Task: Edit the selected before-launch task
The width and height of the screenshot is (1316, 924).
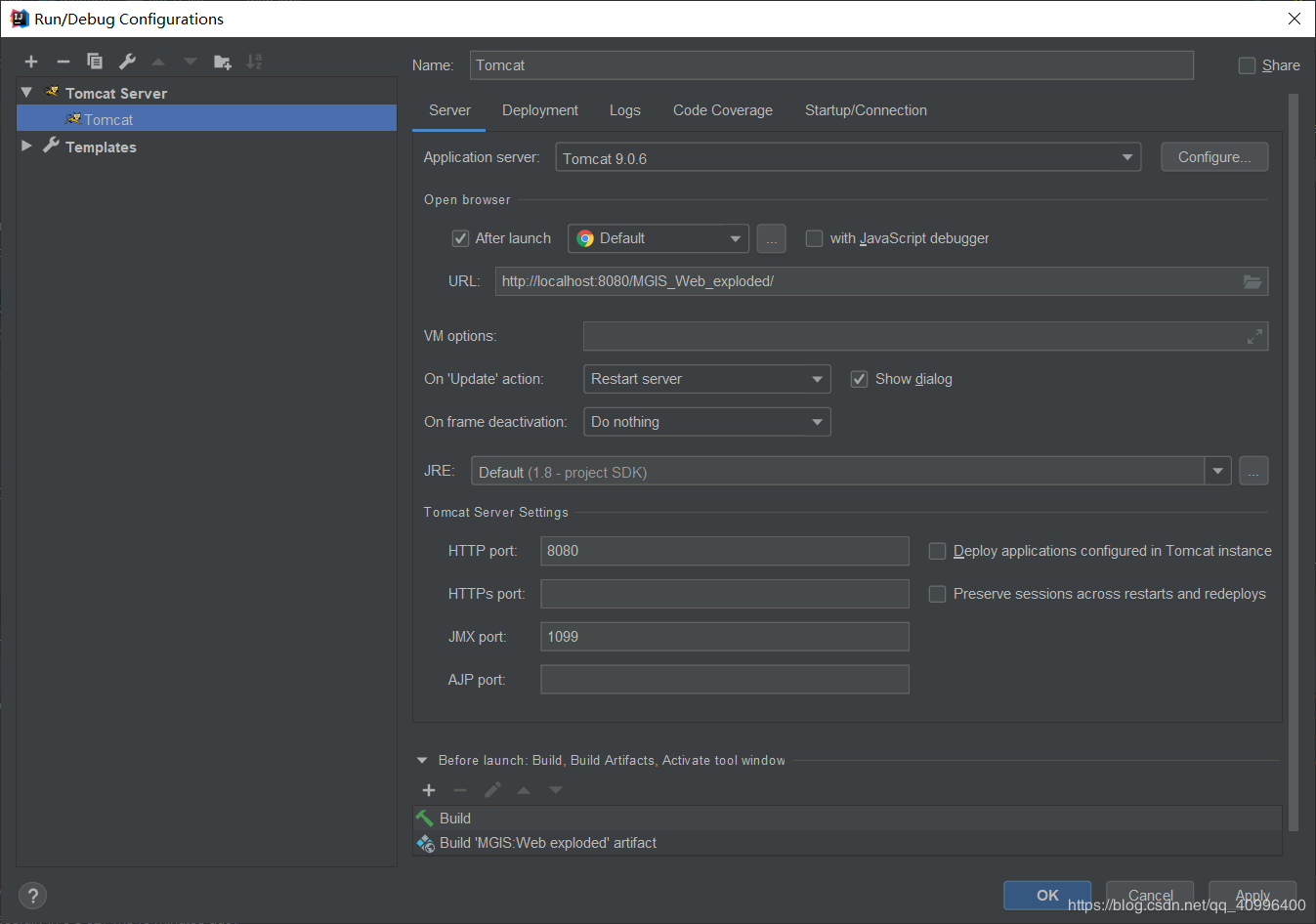Action: coord(492,790)
